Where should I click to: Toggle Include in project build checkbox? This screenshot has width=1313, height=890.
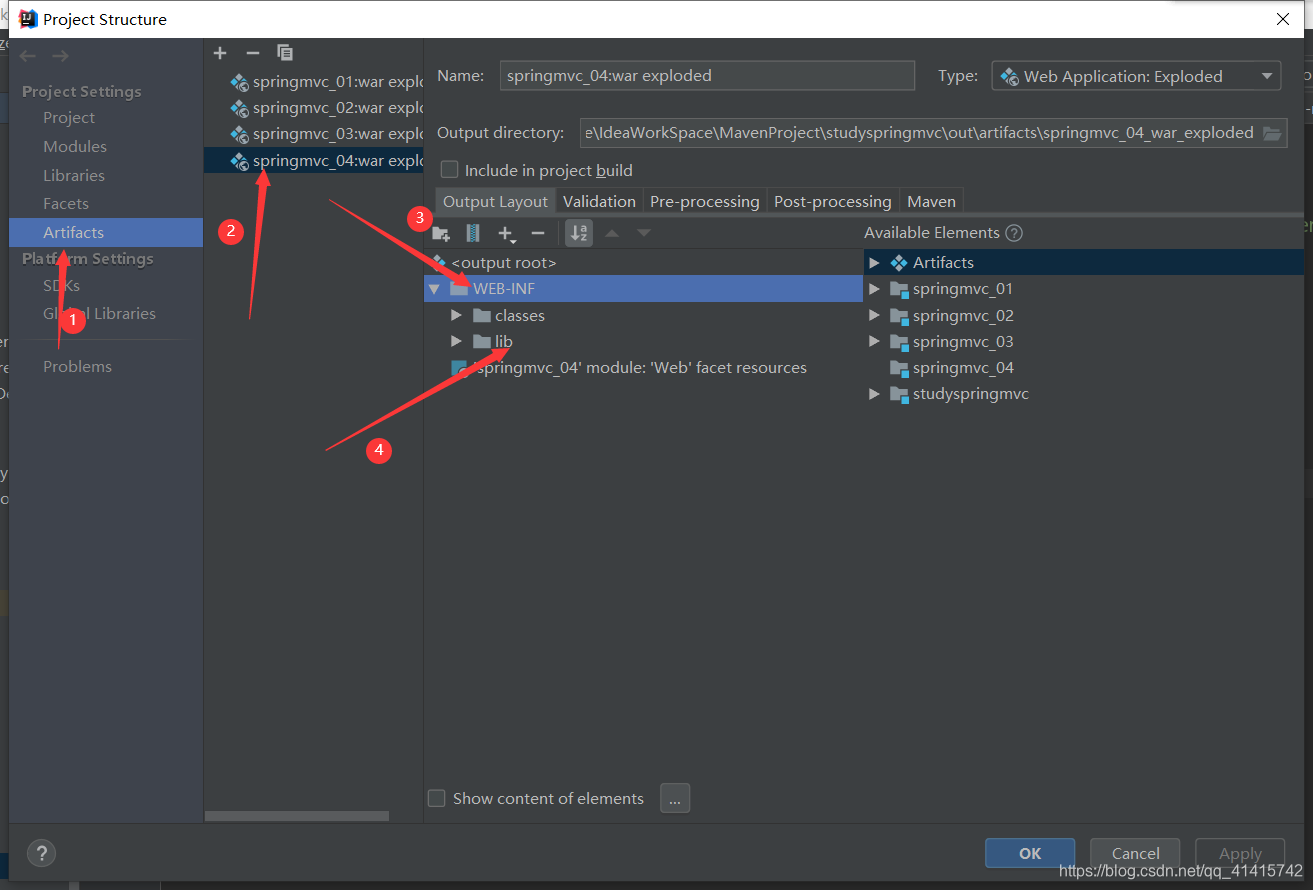pyautogui.click(x=450, y=170)
